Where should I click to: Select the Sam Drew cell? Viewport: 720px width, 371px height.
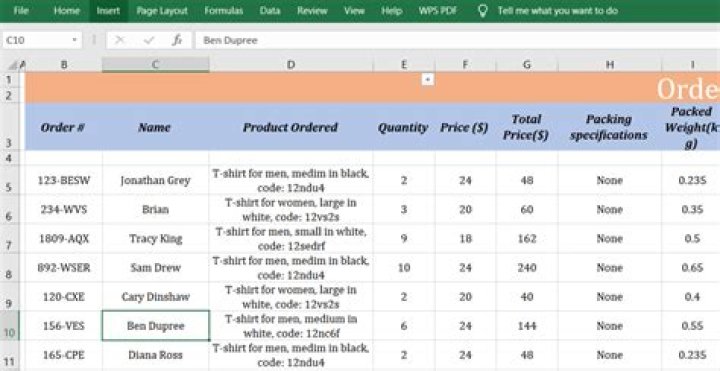[x=155, y=268]
